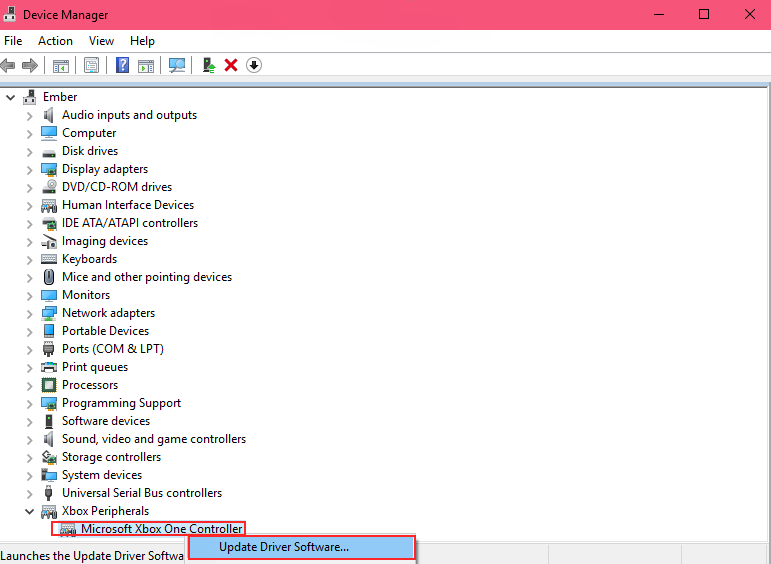The height and width of the screenshot is (564, 771).
Task: Click the Back arrow toolbar icon
Action: [8, 65]
